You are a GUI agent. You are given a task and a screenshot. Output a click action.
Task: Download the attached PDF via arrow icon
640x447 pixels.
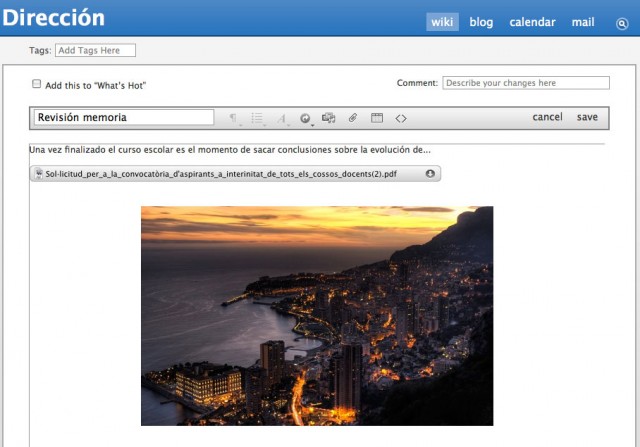pos(430,173)
